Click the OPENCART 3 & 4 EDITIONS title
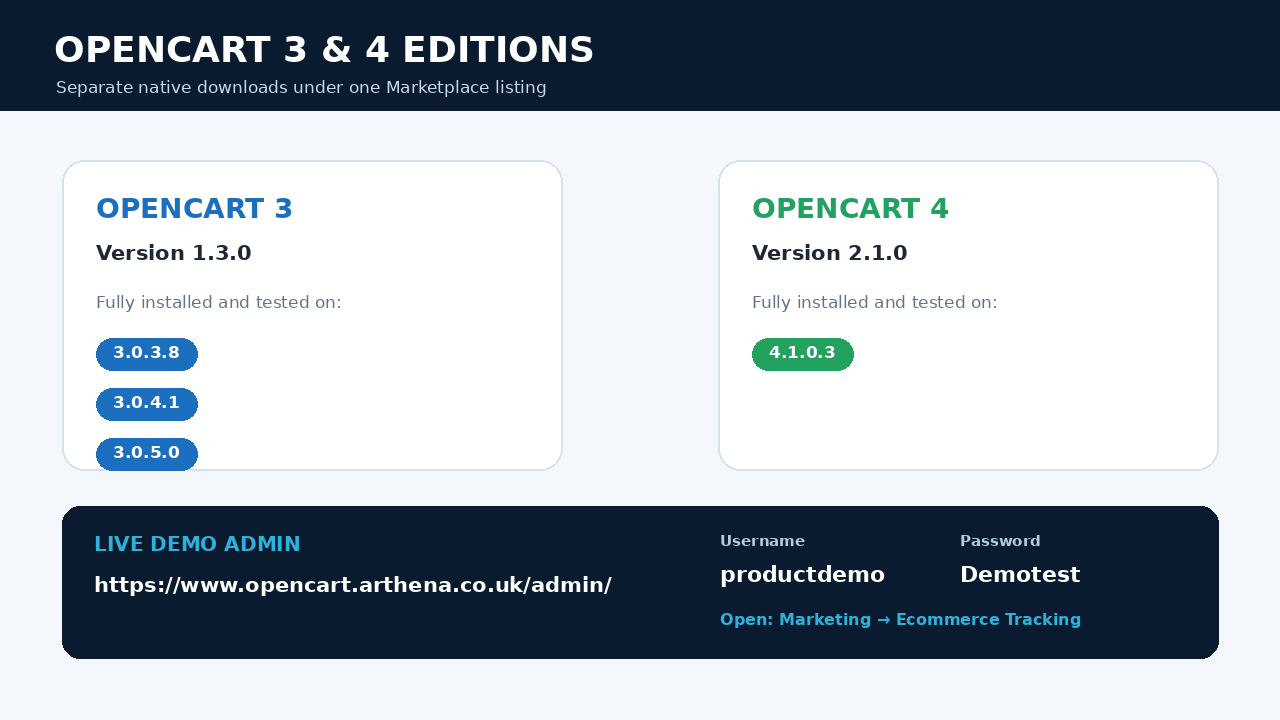The image size is (1280, 720). point(324,51)
